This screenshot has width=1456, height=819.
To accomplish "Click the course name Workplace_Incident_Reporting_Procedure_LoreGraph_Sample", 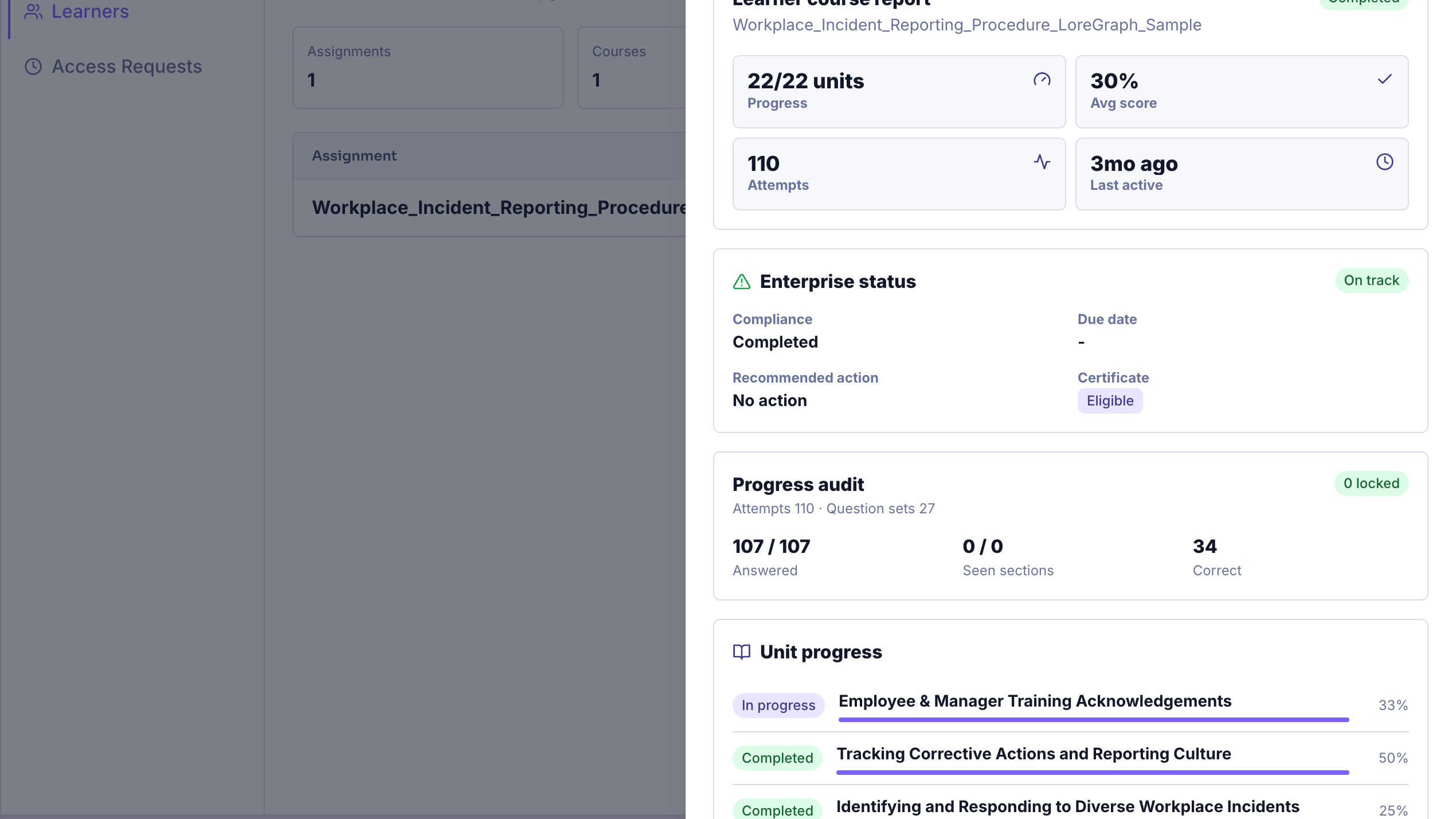I will coord(967,25).
